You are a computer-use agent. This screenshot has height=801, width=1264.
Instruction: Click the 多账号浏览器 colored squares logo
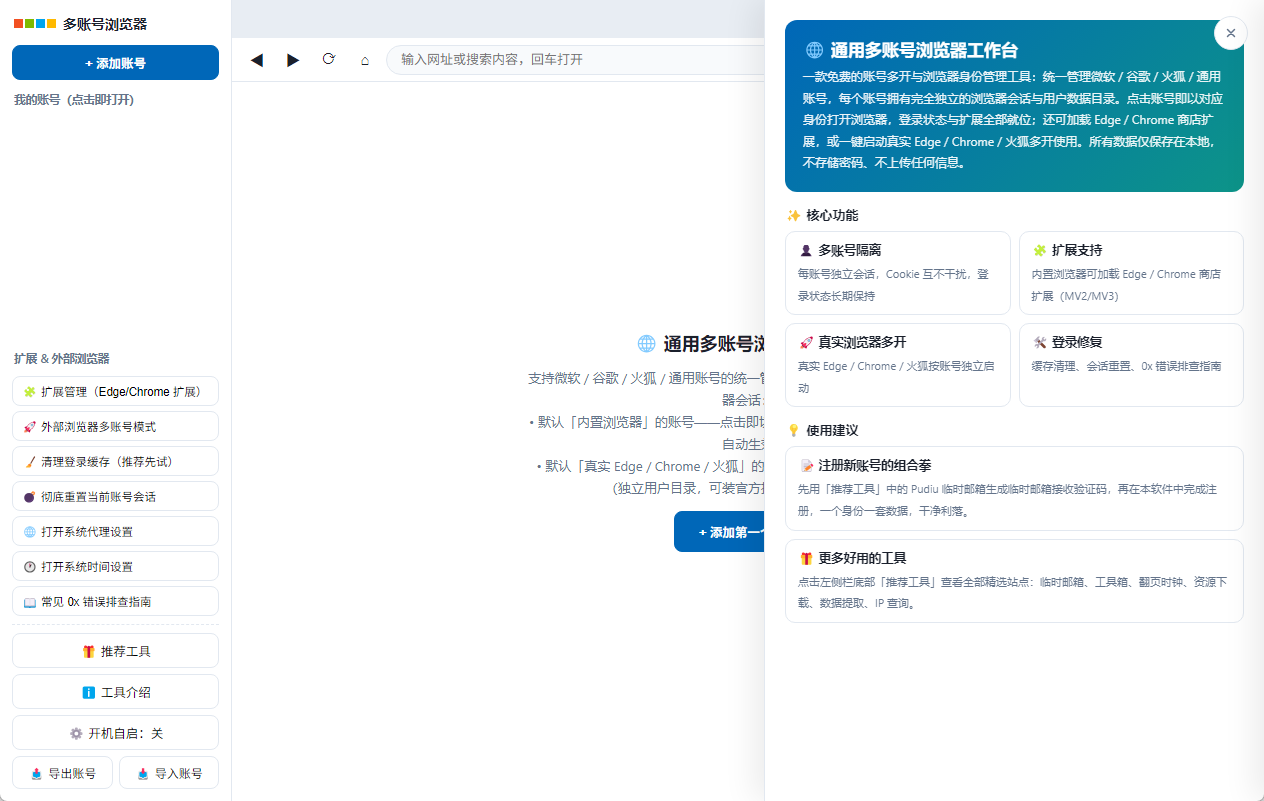coord(35,24)
